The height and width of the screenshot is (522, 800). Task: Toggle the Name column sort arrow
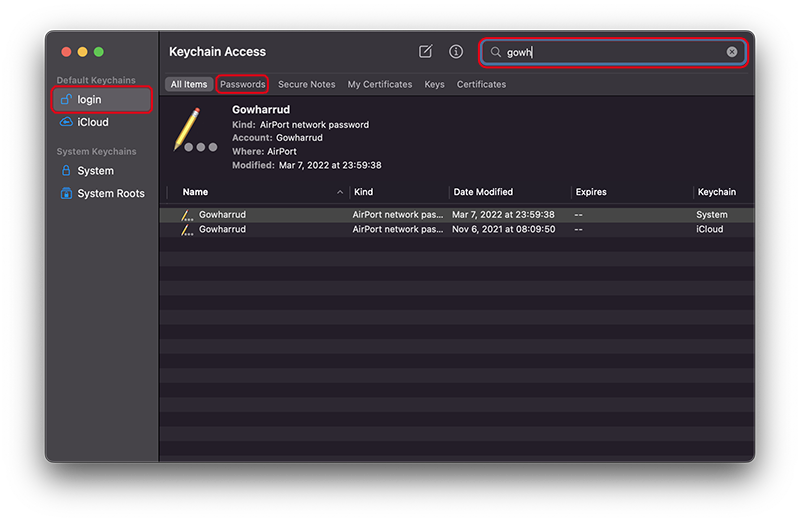340,192
